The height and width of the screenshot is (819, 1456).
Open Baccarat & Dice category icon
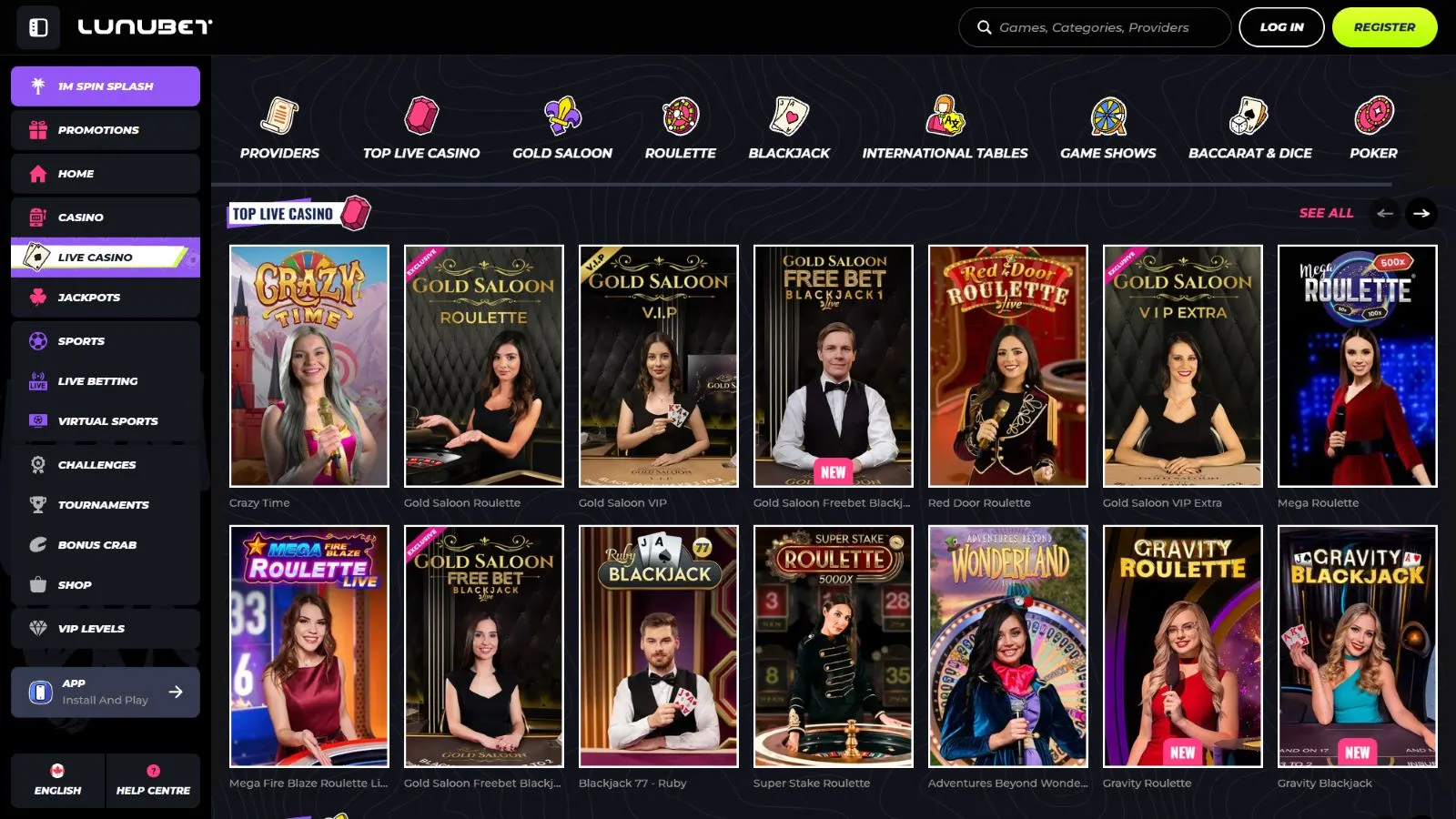tap(1249, 116)
